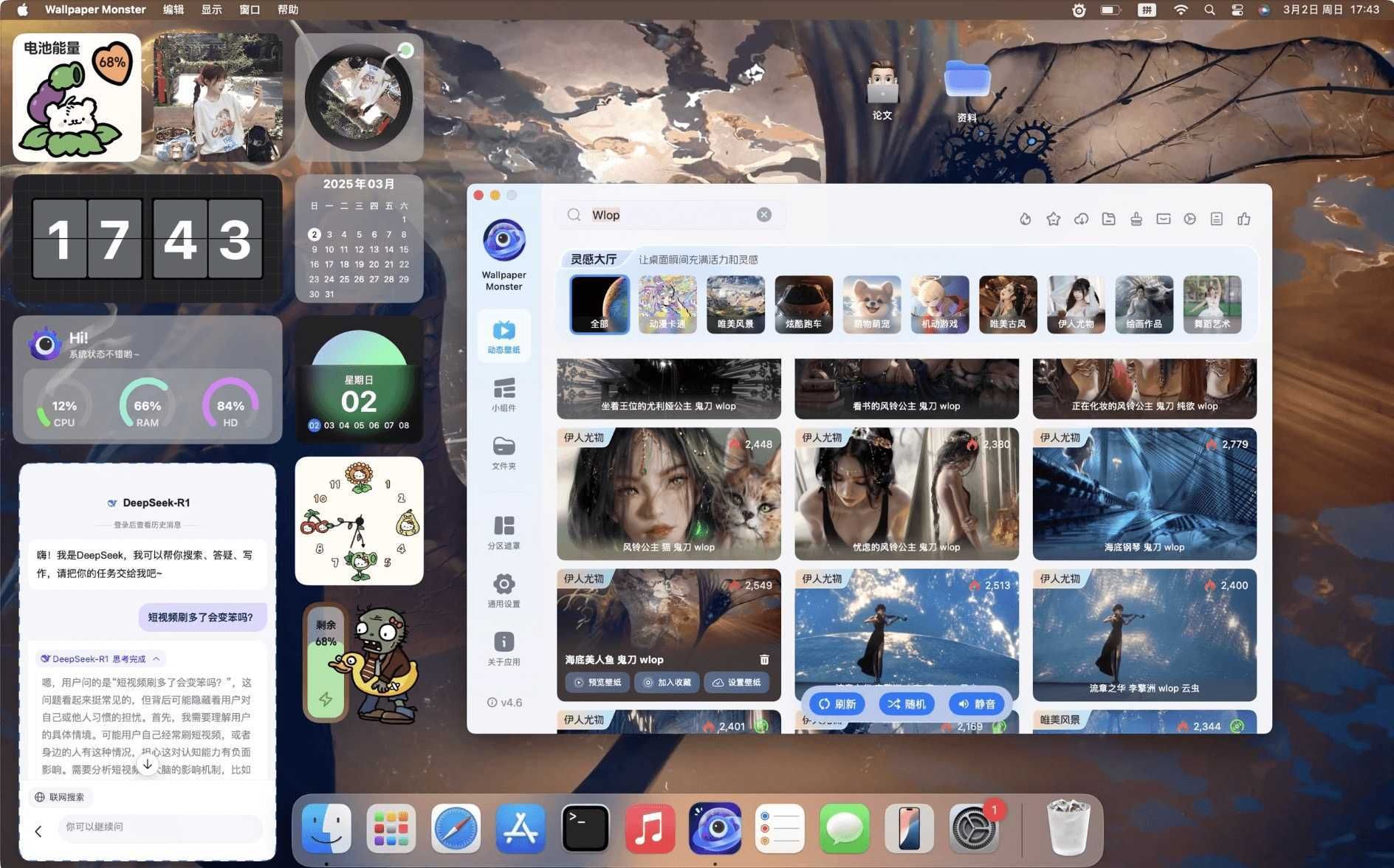Image resolution: width=1394 pixels, height=868 pixels.
Task: Collapse DeepSeek-R1 思考完成 thinking section
Action: pyautogui.click(x=157, y=658)
